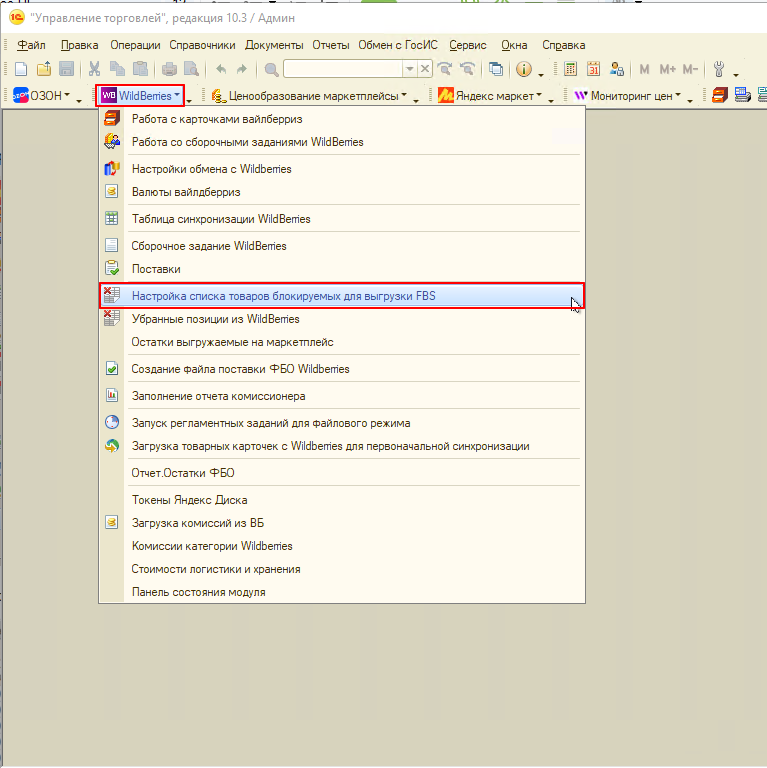Clear the search field with X button

(425, 69)
